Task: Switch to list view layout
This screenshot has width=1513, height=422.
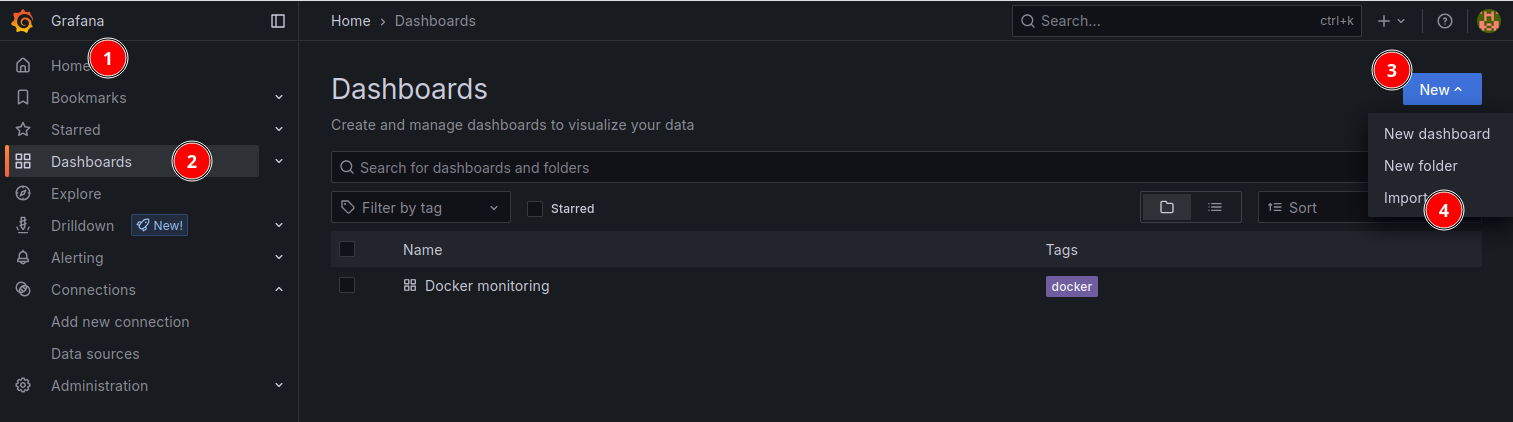Action: 1215,208
